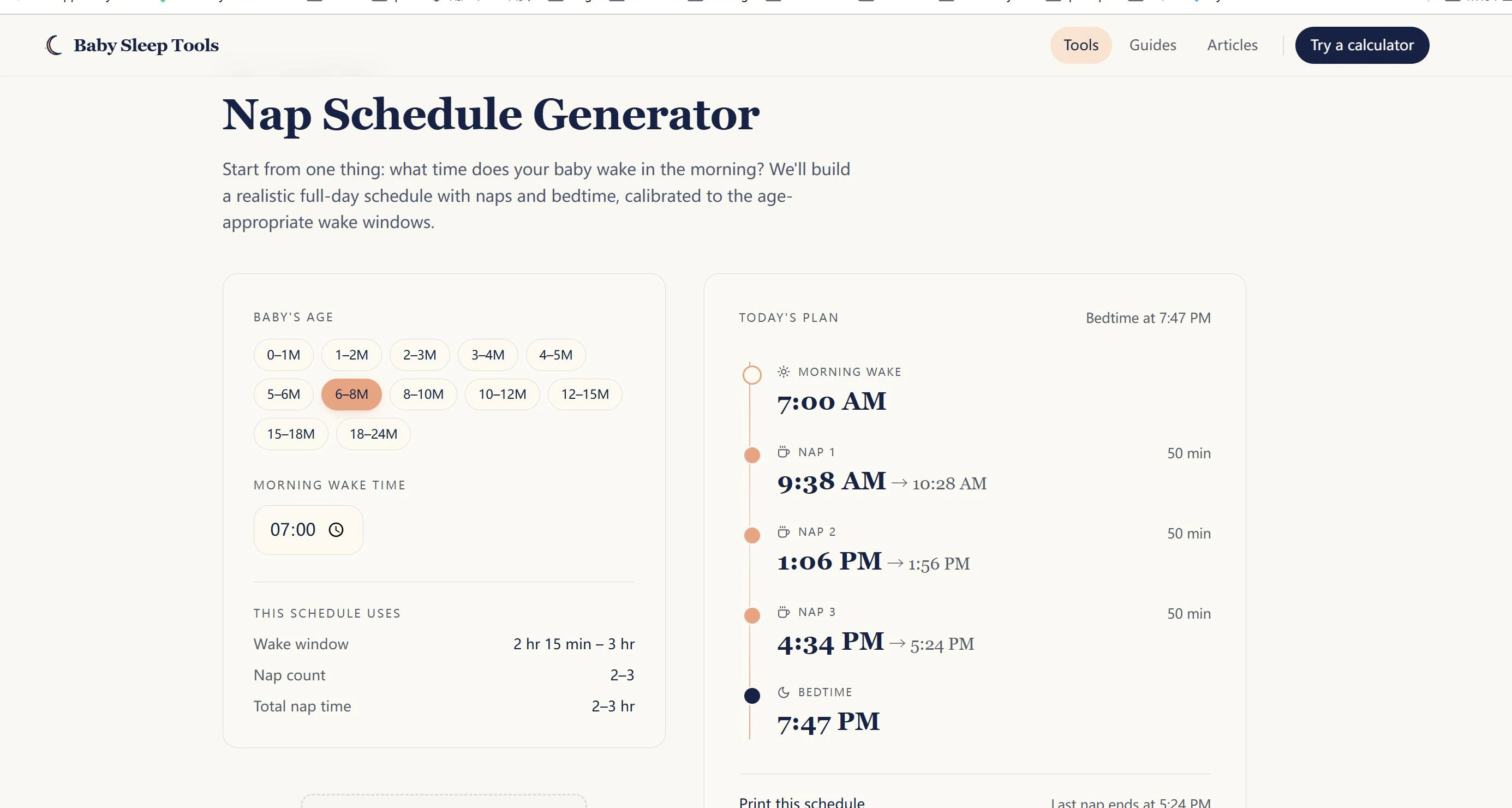Image resolution: width=1512 pixels, height=808 pixels.
Task: Click the 'Last nap ends at 5:24 PM' text
Action: [1131, 802]
